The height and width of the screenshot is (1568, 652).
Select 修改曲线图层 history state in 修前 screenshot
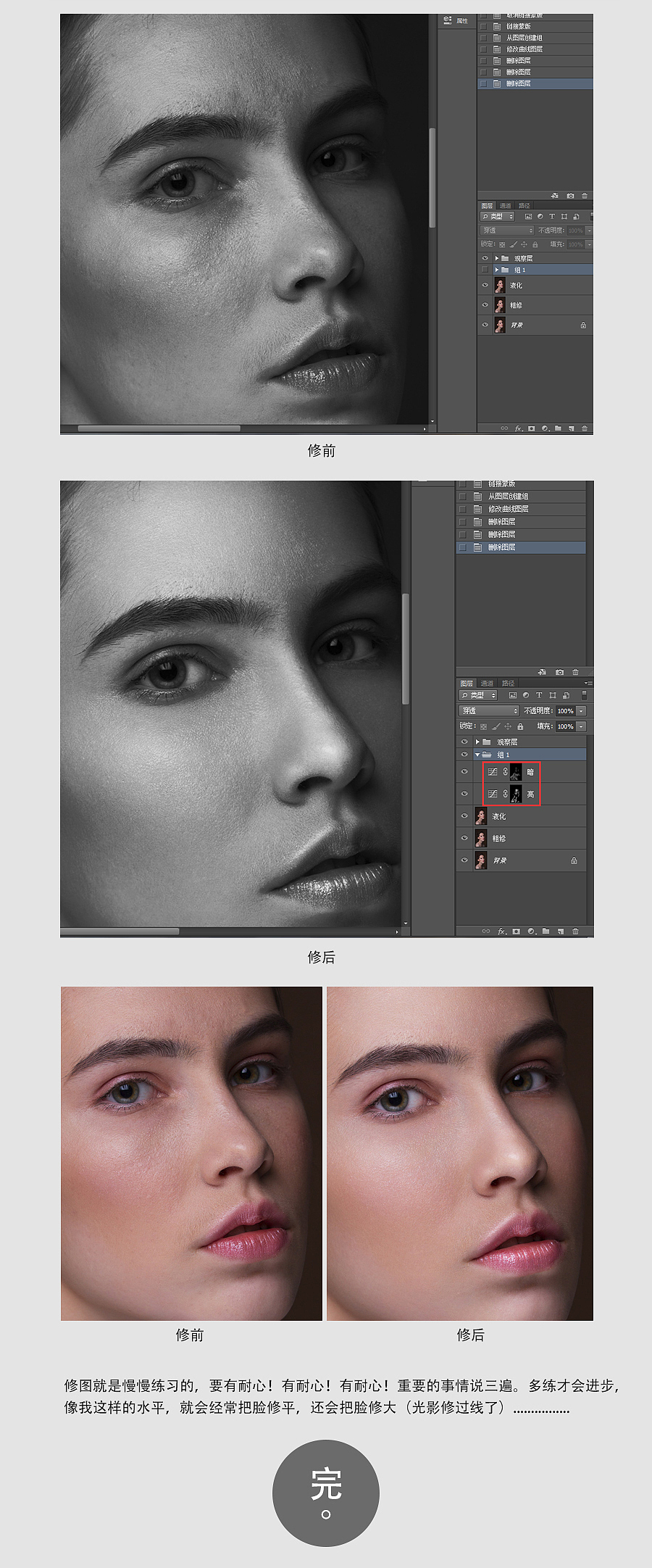(x=535, y=49)
